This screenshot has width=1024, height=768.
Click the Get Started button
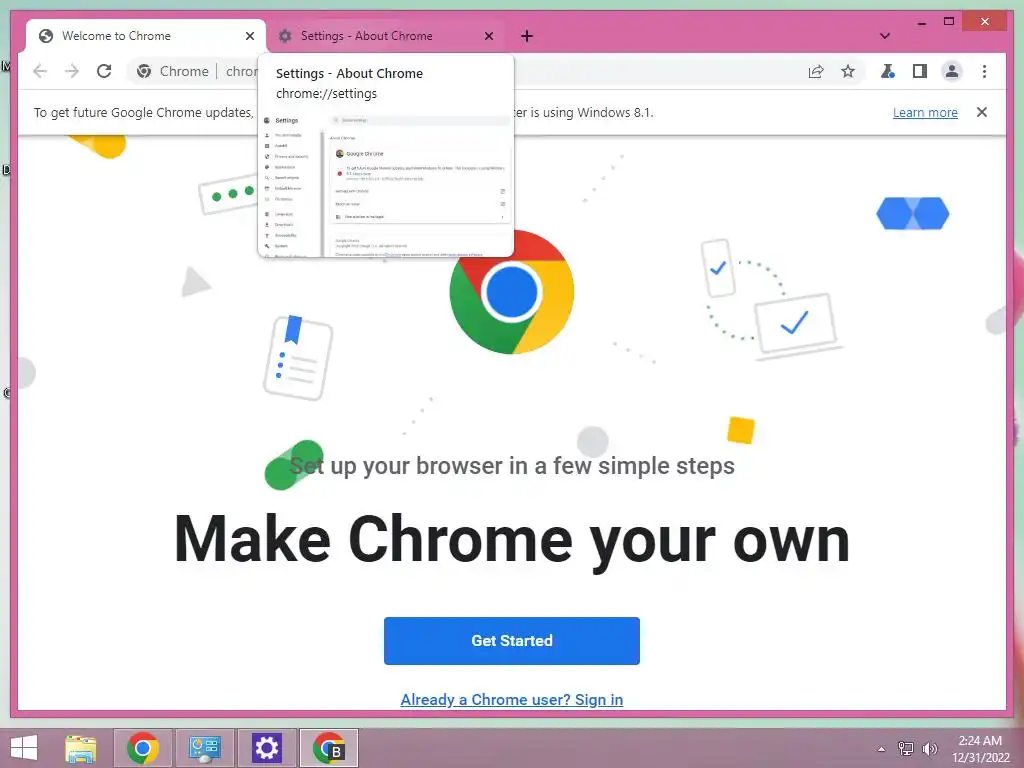pos(511,641)
